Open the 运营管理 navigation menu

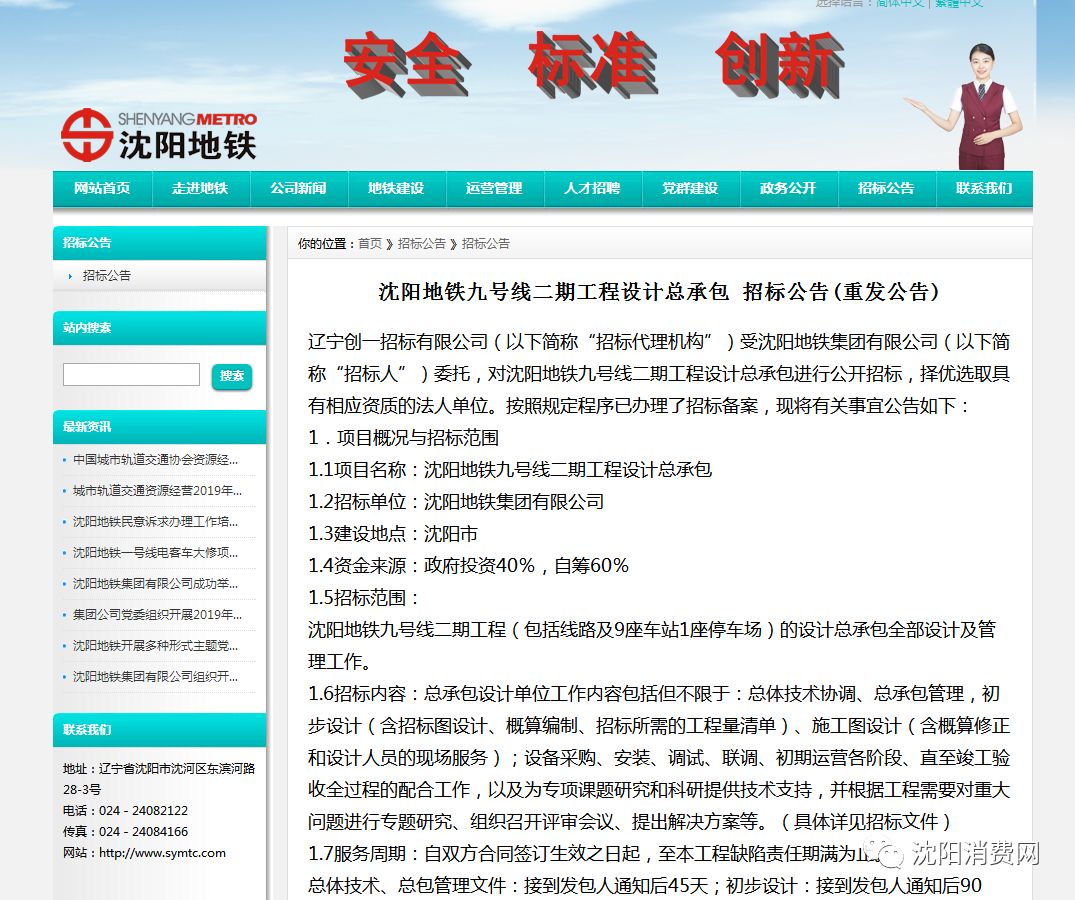click(494, 188)
